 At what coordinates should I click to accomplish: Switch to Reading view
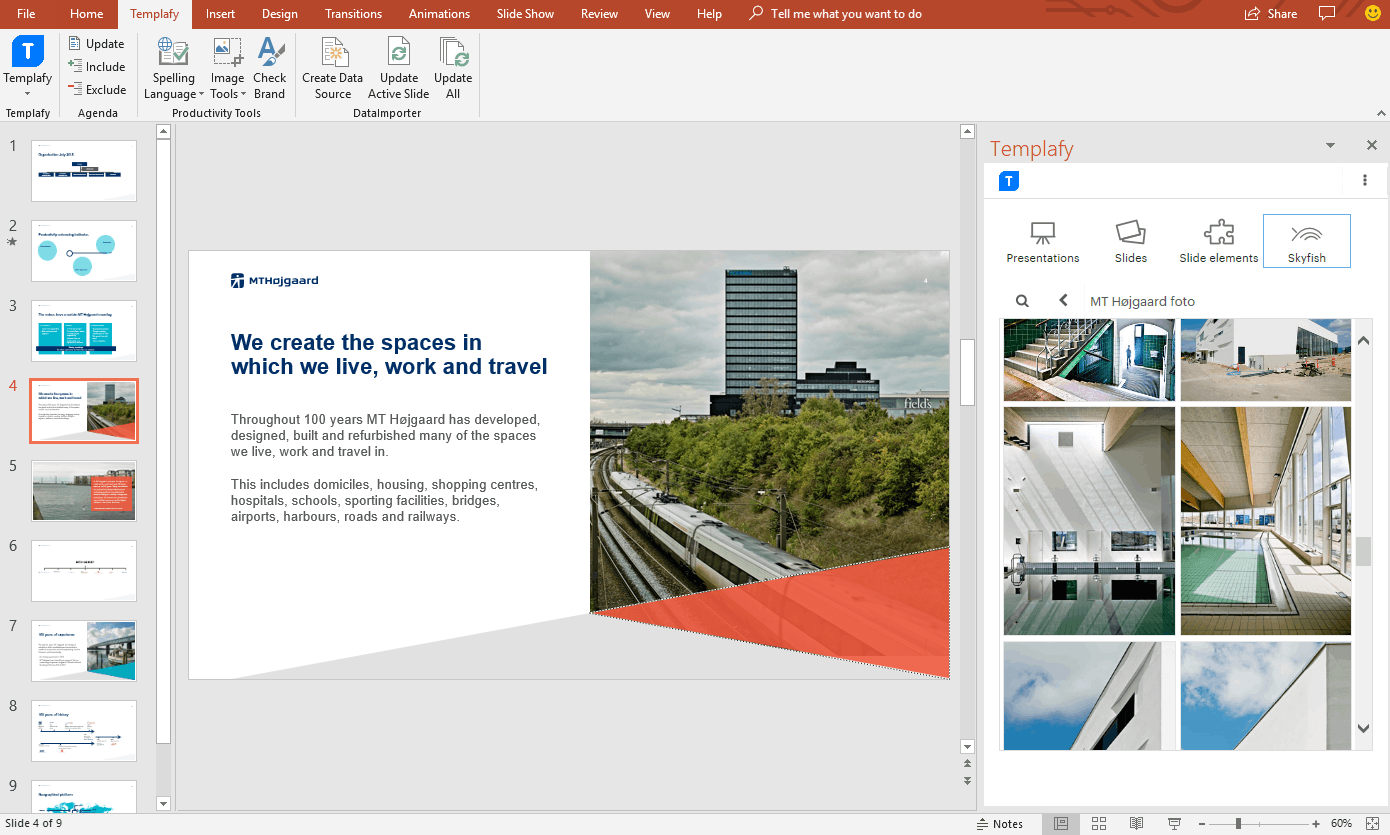1137,824
